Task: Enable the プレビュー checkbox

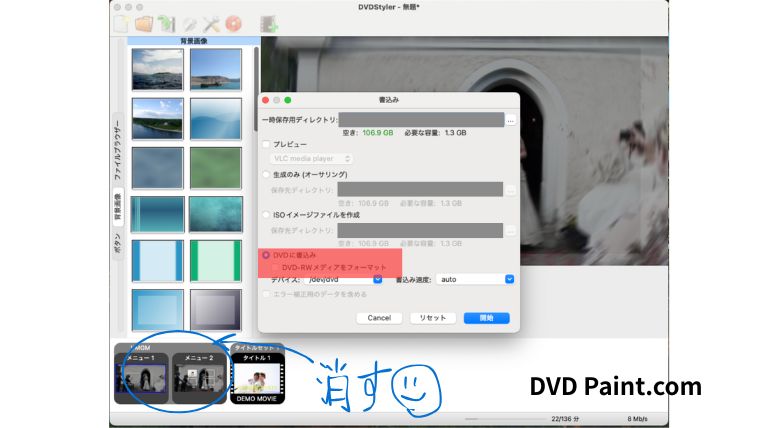Action: 266,144
